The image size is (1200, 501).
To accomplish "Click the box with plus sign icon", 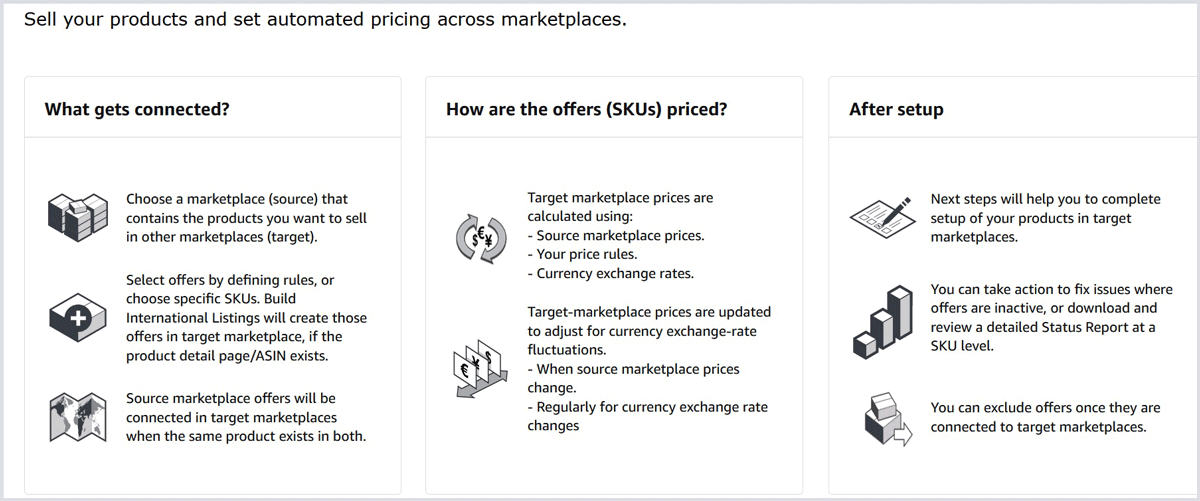I will coord(77,318).
